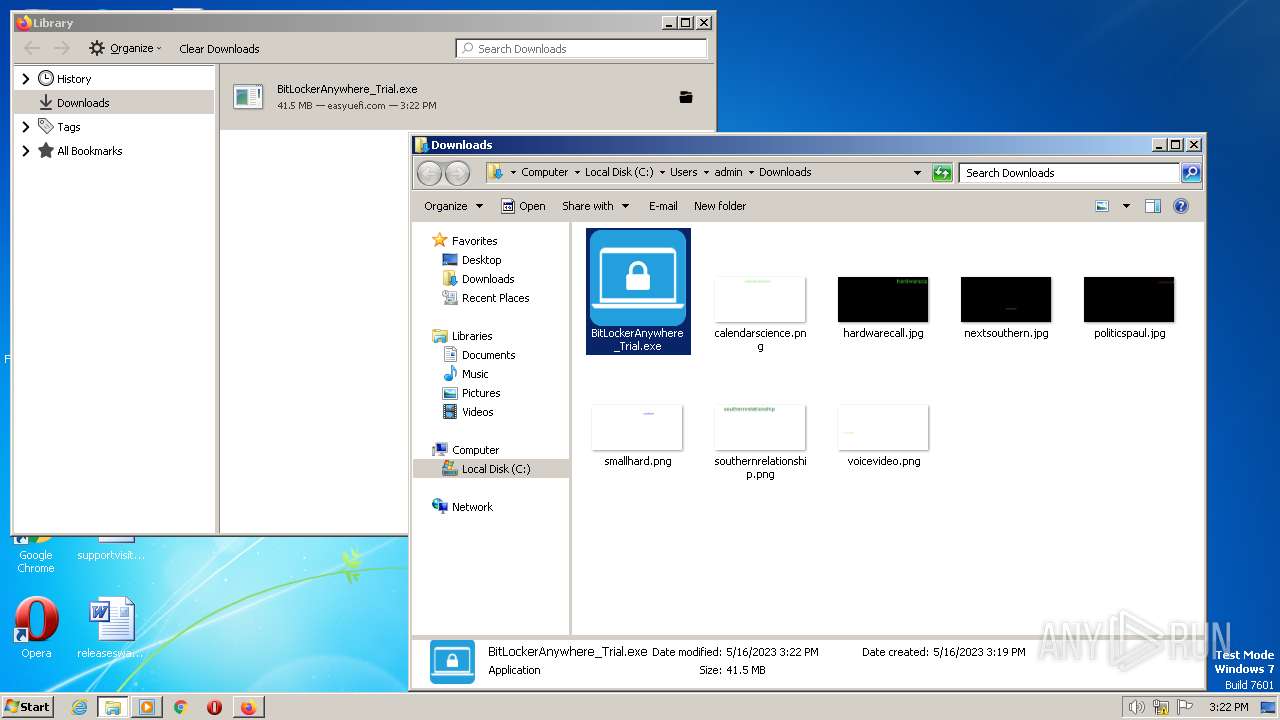The height and width of the screenshot is (720, 1280).
Task: Open Share with dropdown
Action: (x=595, y=206)
